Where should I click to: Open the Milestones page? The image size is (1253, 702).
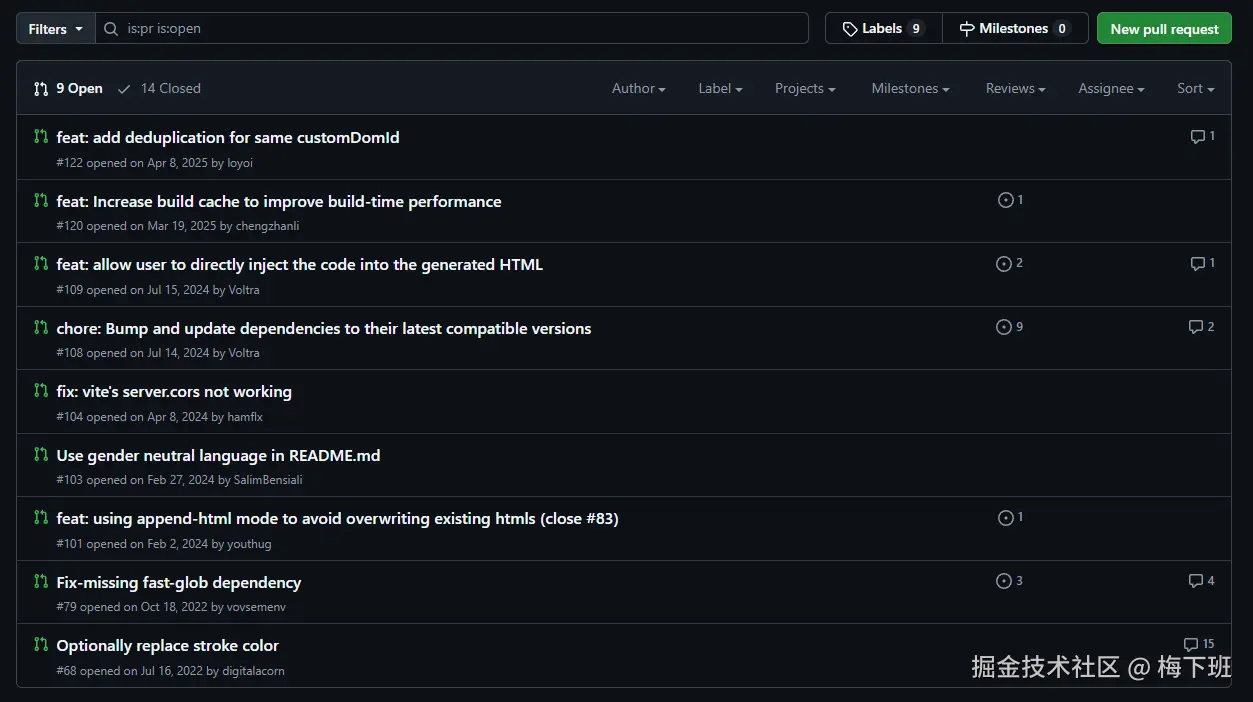click(x=1014, y=29)
